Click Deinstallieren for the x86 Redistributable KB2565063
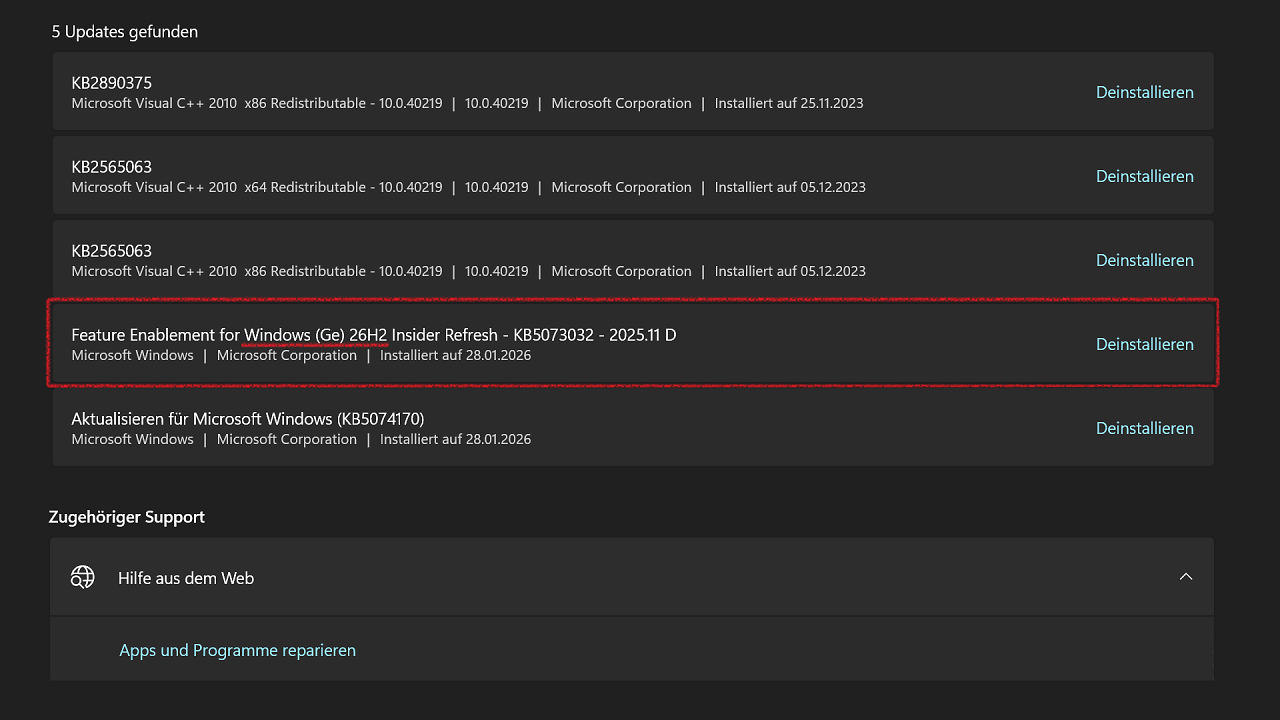 coord(1145,260)
